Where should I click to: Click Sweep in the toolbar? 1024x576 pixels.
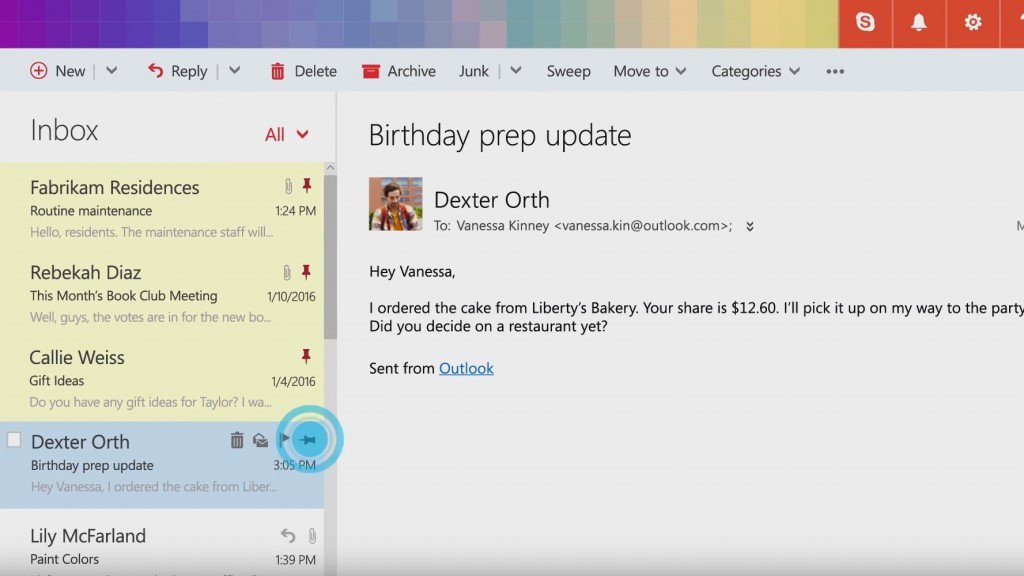(568, 71)
